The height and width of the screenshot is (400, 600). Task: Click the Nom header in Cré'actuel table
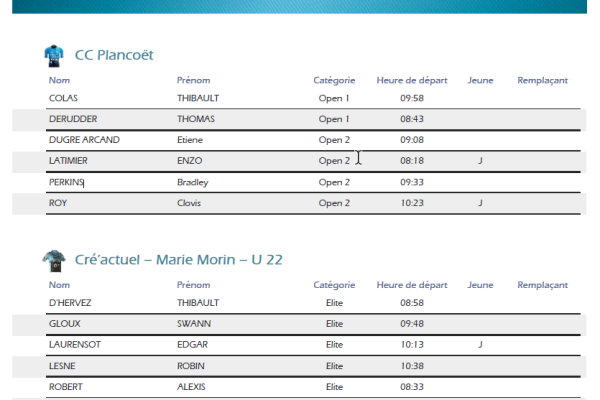59,285
